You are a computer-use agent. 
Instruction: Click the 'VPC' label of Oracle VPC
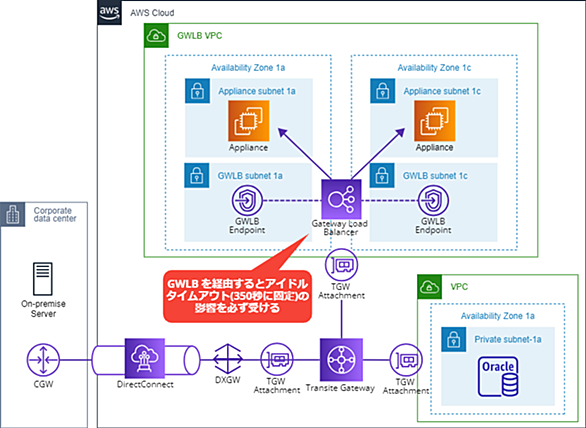click(x=459, y=287)
